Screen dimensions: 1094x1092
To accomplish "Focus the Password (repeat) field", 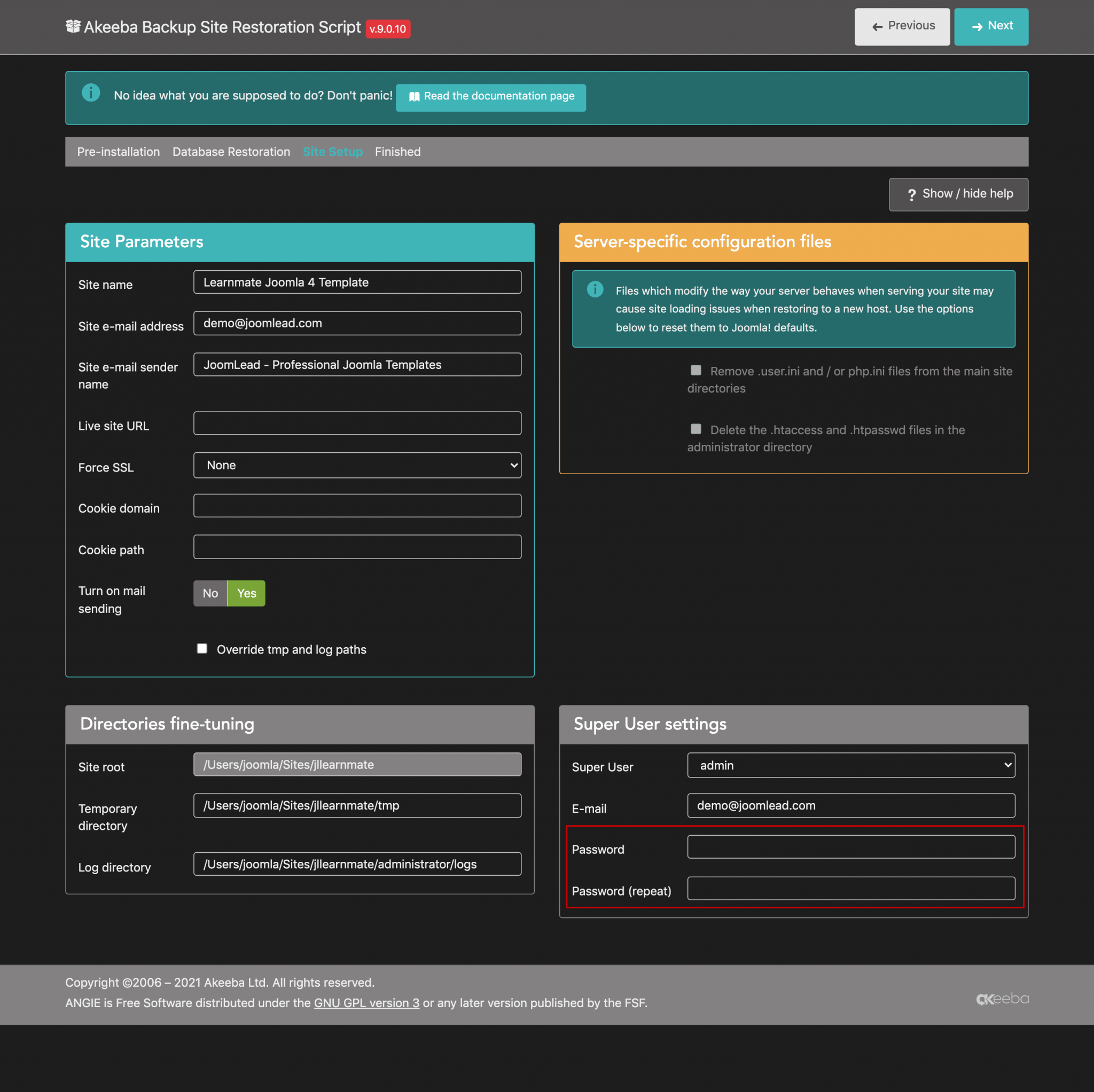I will [850, 889].
